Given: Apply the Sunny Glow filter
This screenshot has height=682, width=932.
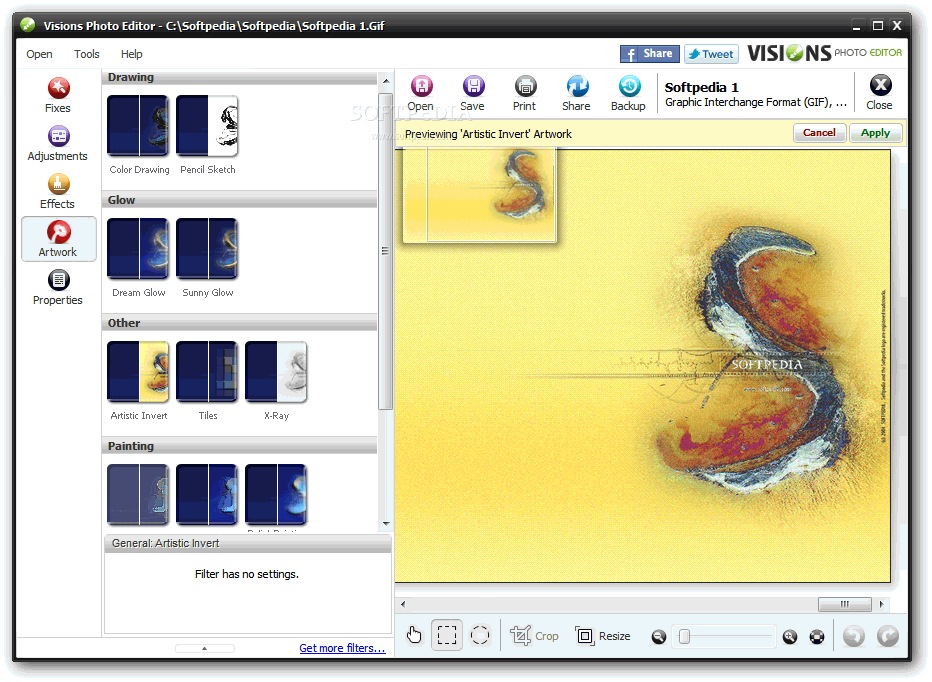Looking at the screenshot, I should click(x=207, y=249).
